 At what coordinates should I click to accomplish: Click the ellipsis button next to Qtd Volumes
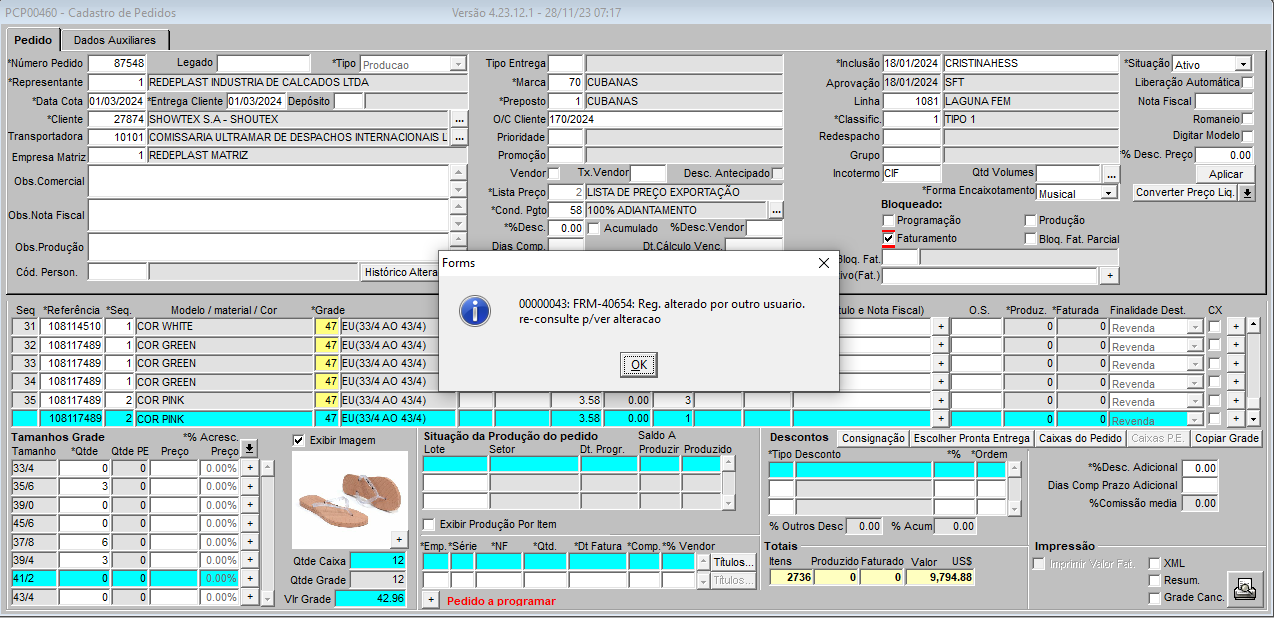[x=1110, y=174]
